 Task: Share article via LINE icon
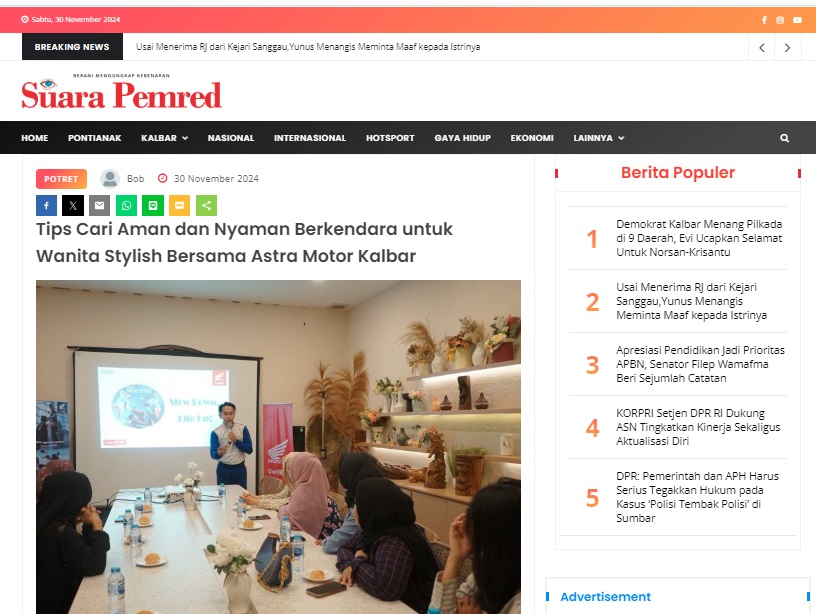coord(153,206)
